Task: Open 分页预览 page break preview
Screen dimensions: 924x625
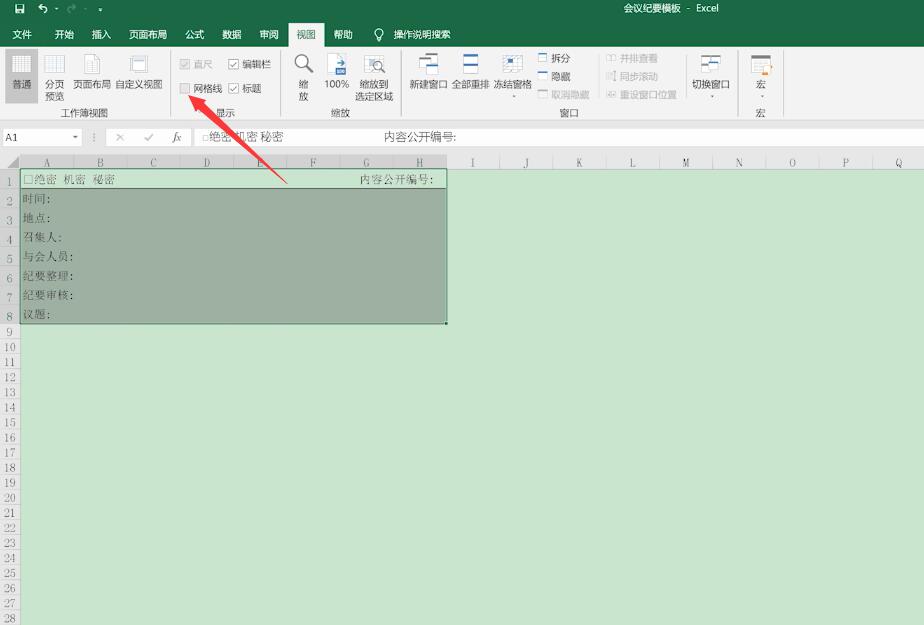Action: 54,78
